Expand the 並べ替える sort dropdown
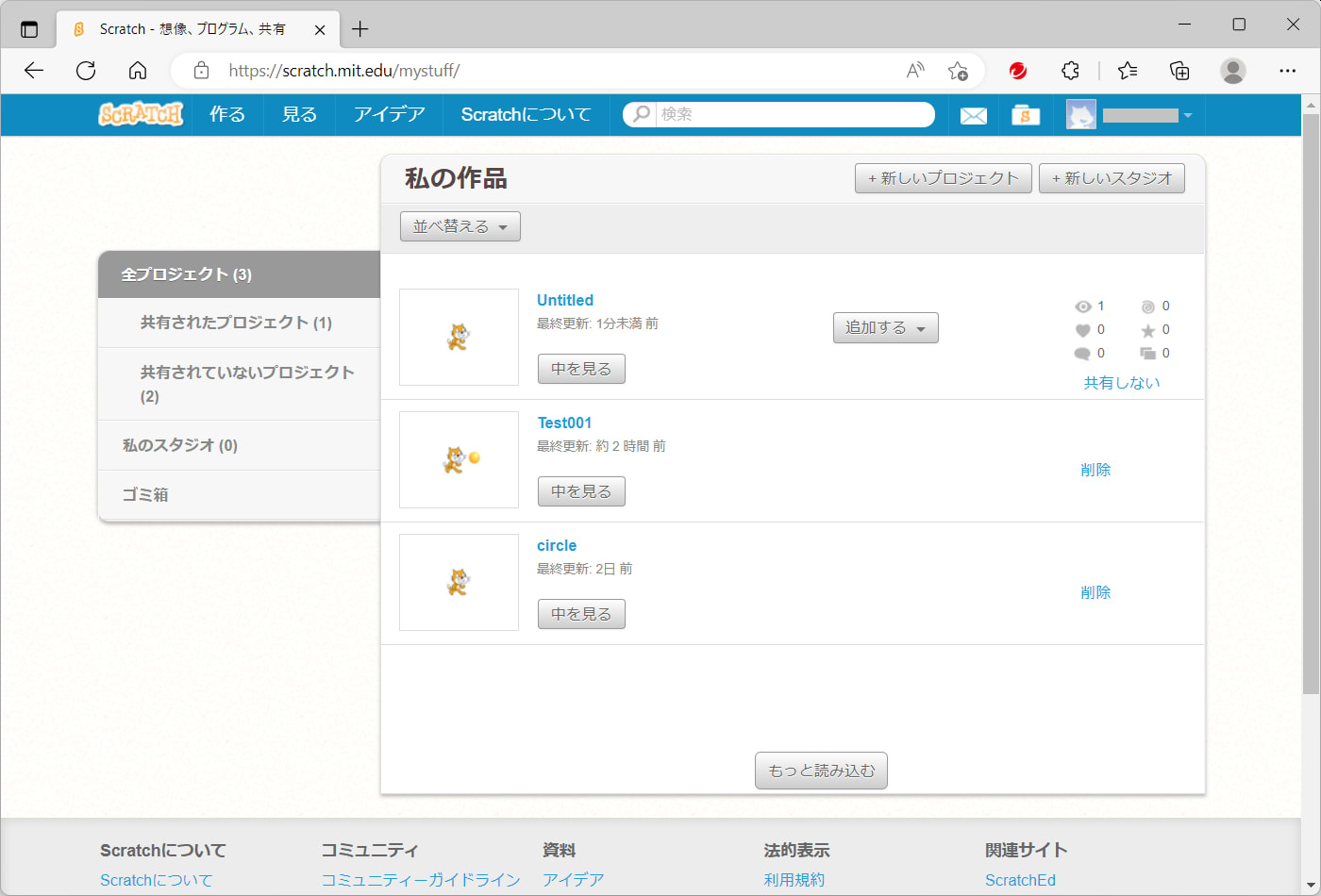This screenshot has width=1321, height=896. click(x=460, y=226)
